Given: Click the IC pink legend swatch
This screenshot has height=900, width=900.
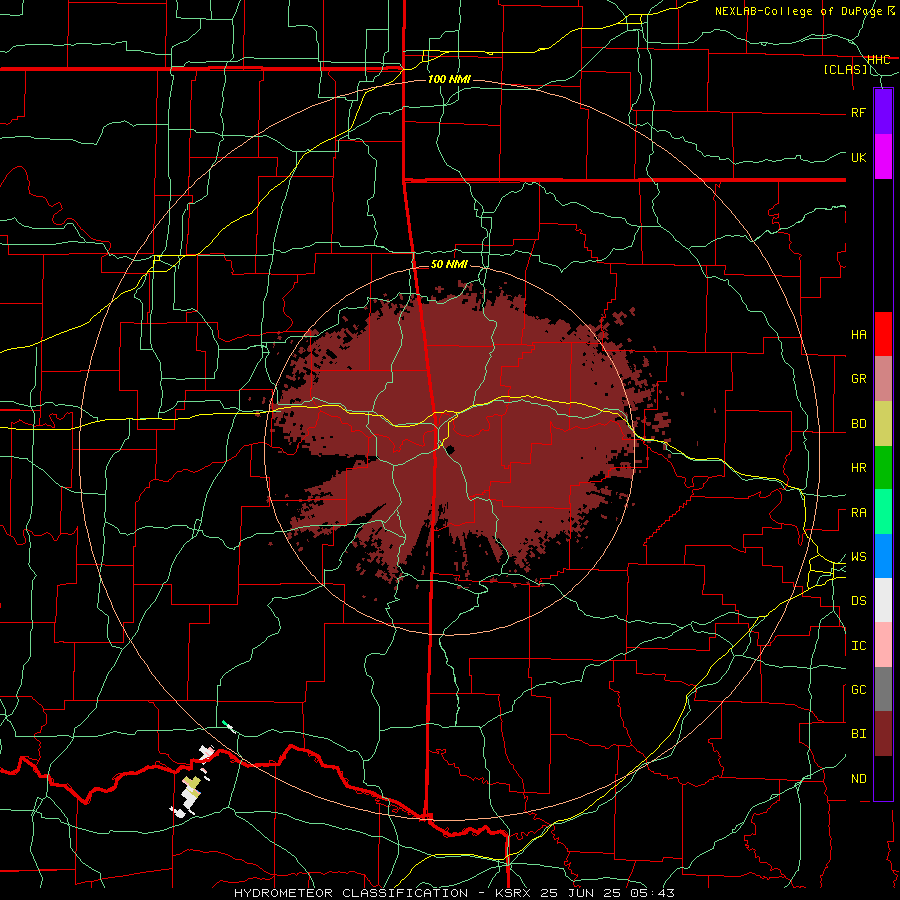Looking at the screenshot, I should pos(882,645).
